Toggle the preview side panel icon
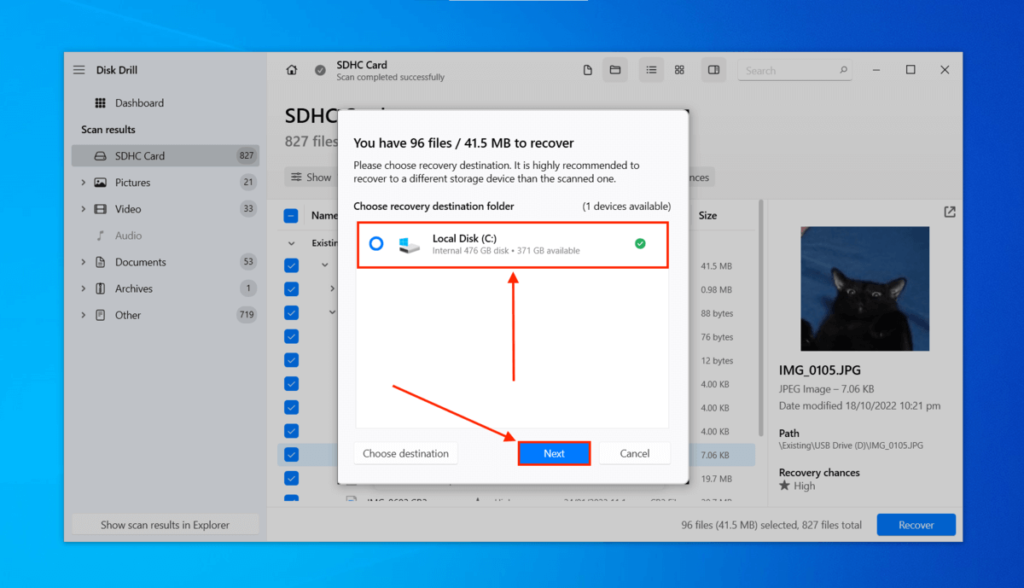1024x588 pixels. tap(713, 70)
